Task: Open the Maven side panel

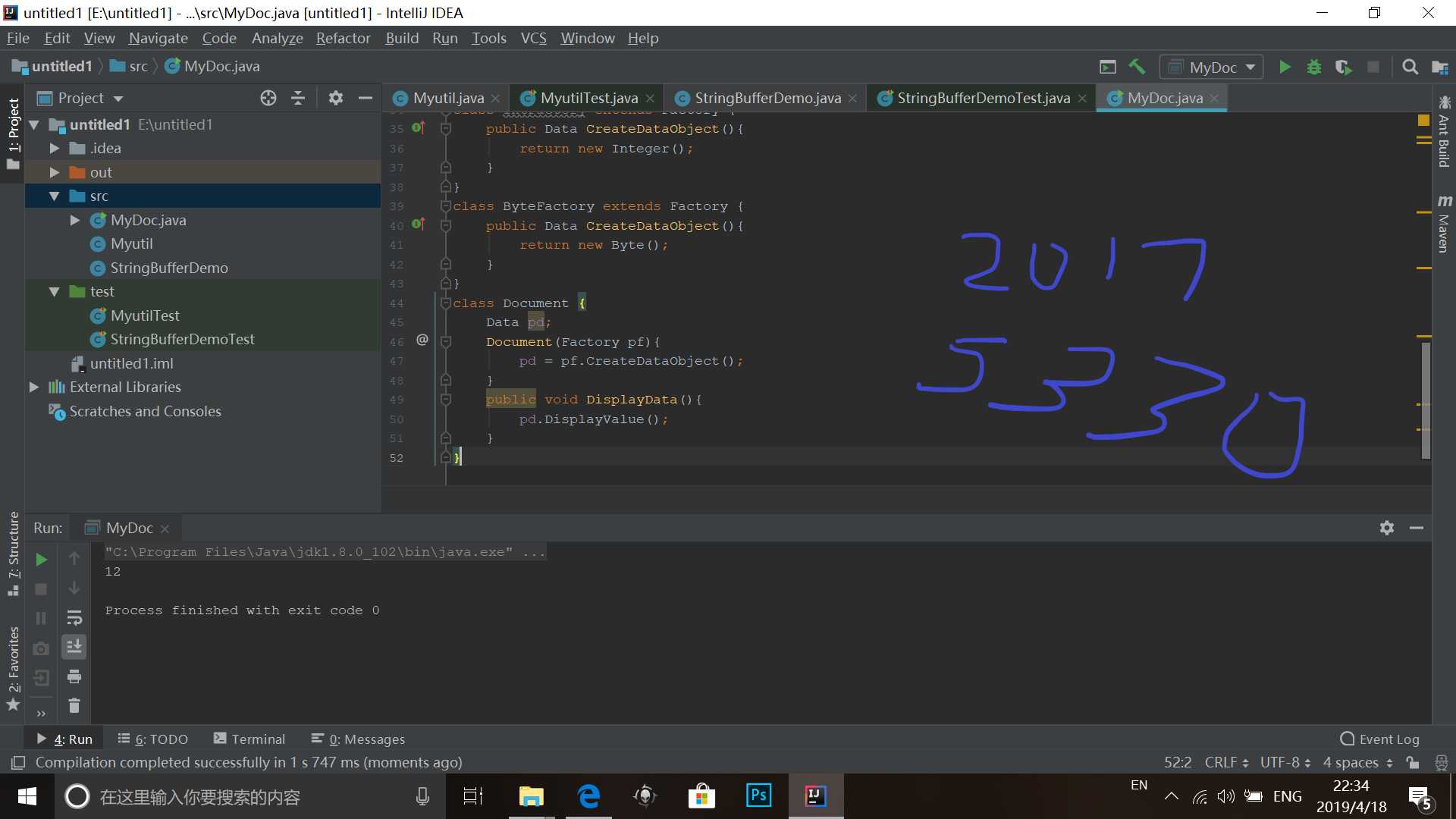Action: coord(1444,224)
